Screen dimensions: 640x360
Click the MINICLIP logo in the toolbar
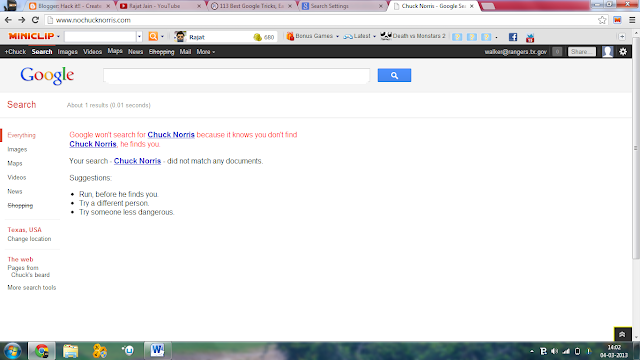click(31, 36)
